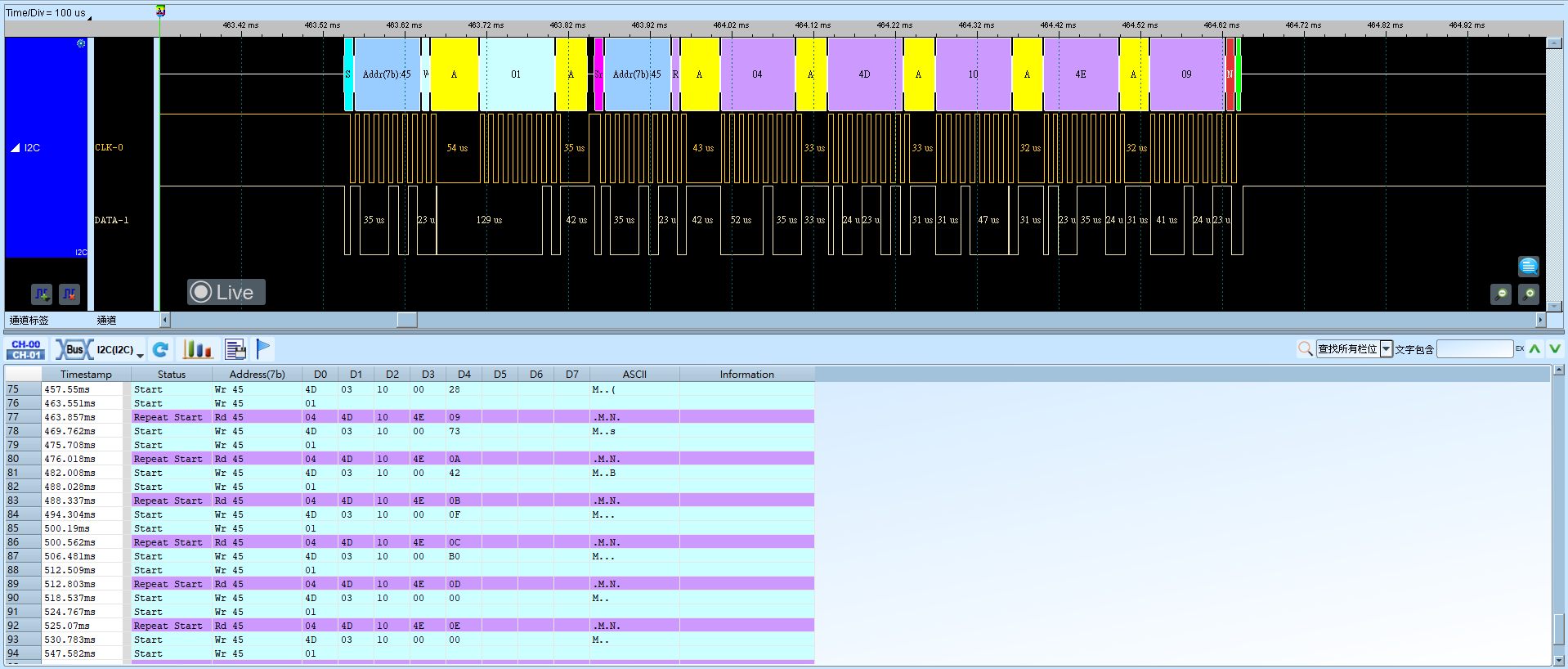The height and width of the screenshot is (669, 1568).
Task: Click the 通道标签 column label
Action: click(x=29, y=321)
